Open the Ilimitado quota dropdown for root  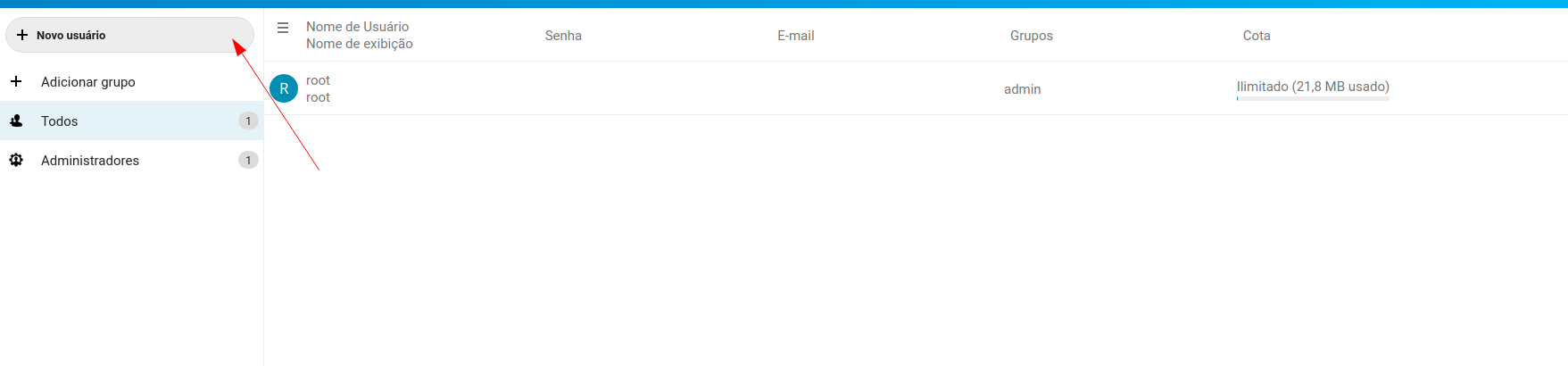tap(1313, 87)
